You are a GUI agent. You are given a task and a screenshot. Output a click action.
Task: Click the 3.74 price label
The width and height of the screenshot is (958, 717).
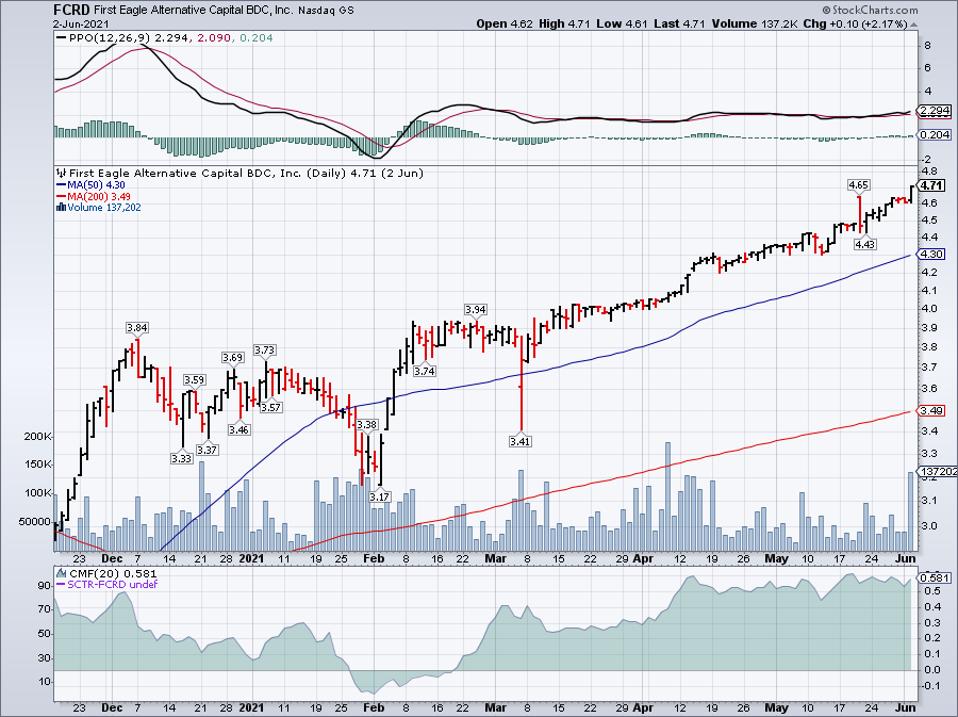424,371
